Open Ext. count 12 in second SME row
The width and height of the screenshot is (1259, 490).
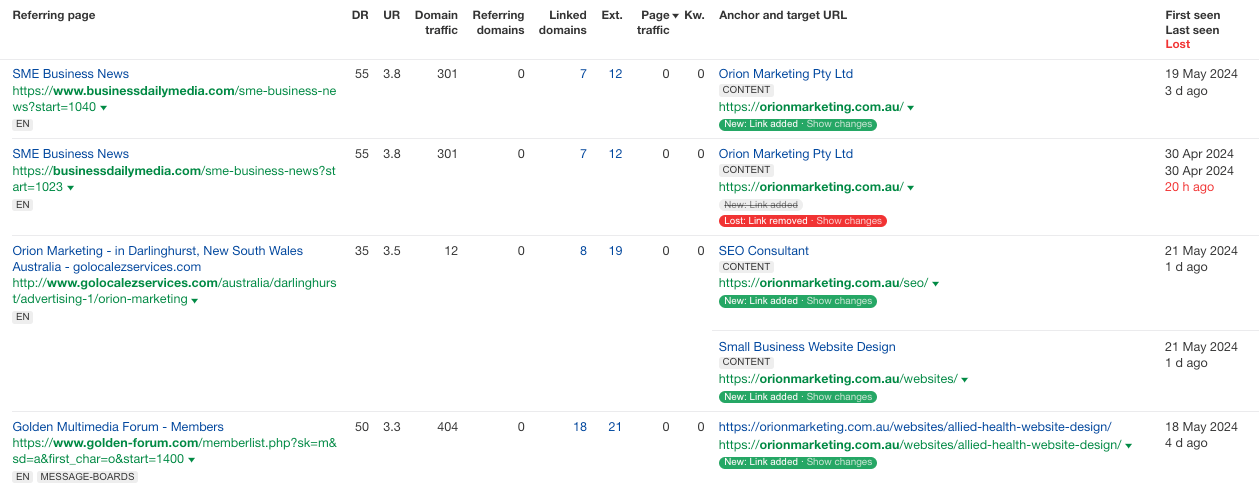615,154
